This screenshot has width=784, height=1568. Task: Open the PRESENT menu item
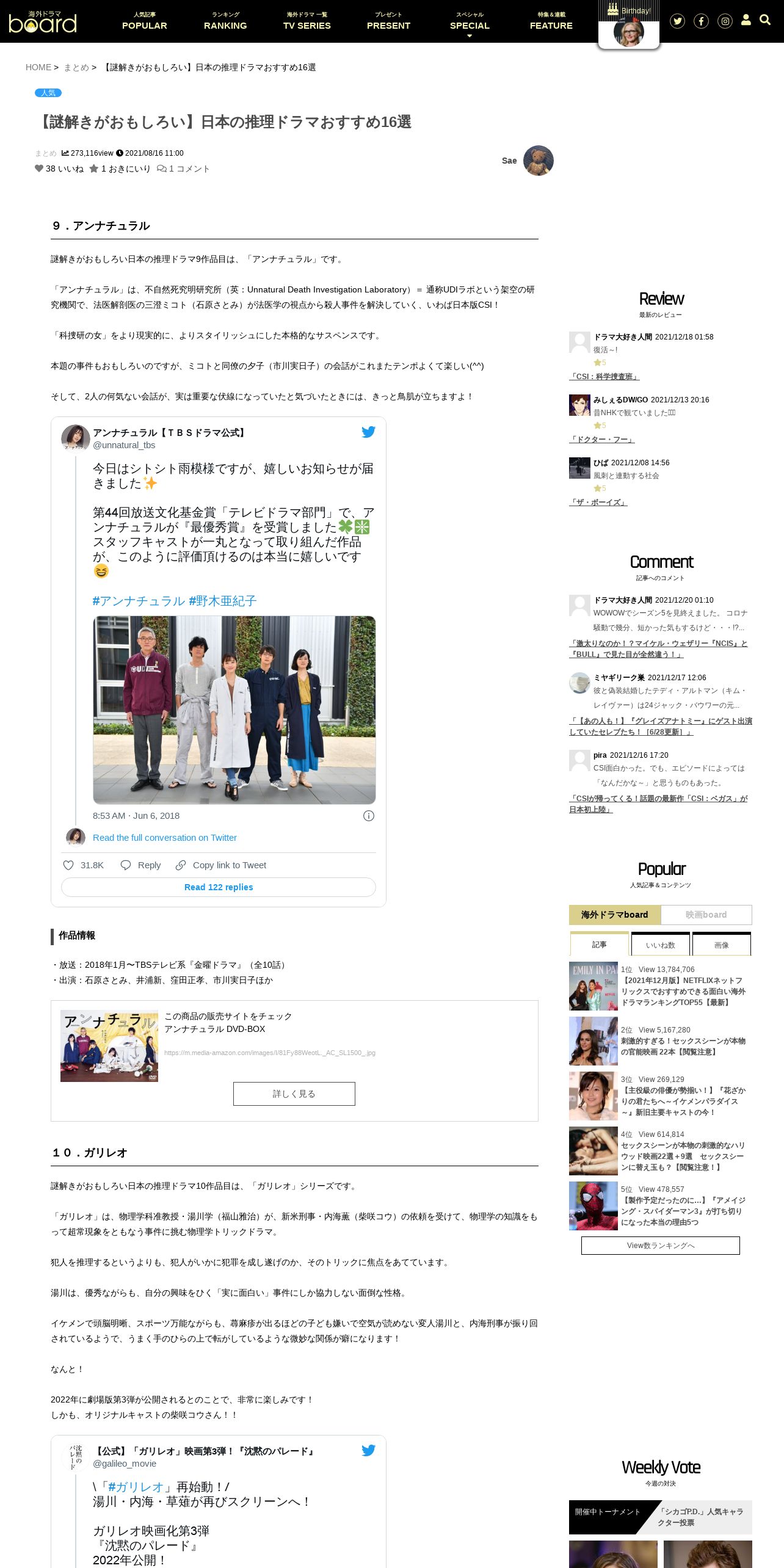(388, 21)
